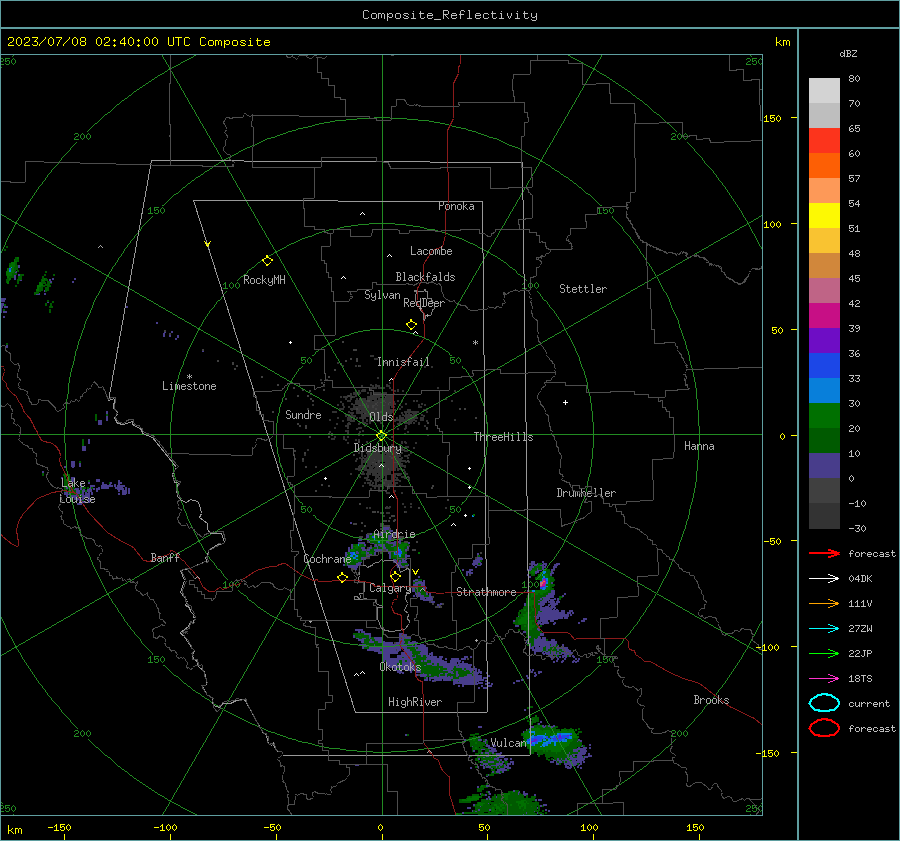Click the asterisk marker above Limestone
This screenshot has width=900, height=841.
(189, 377)
